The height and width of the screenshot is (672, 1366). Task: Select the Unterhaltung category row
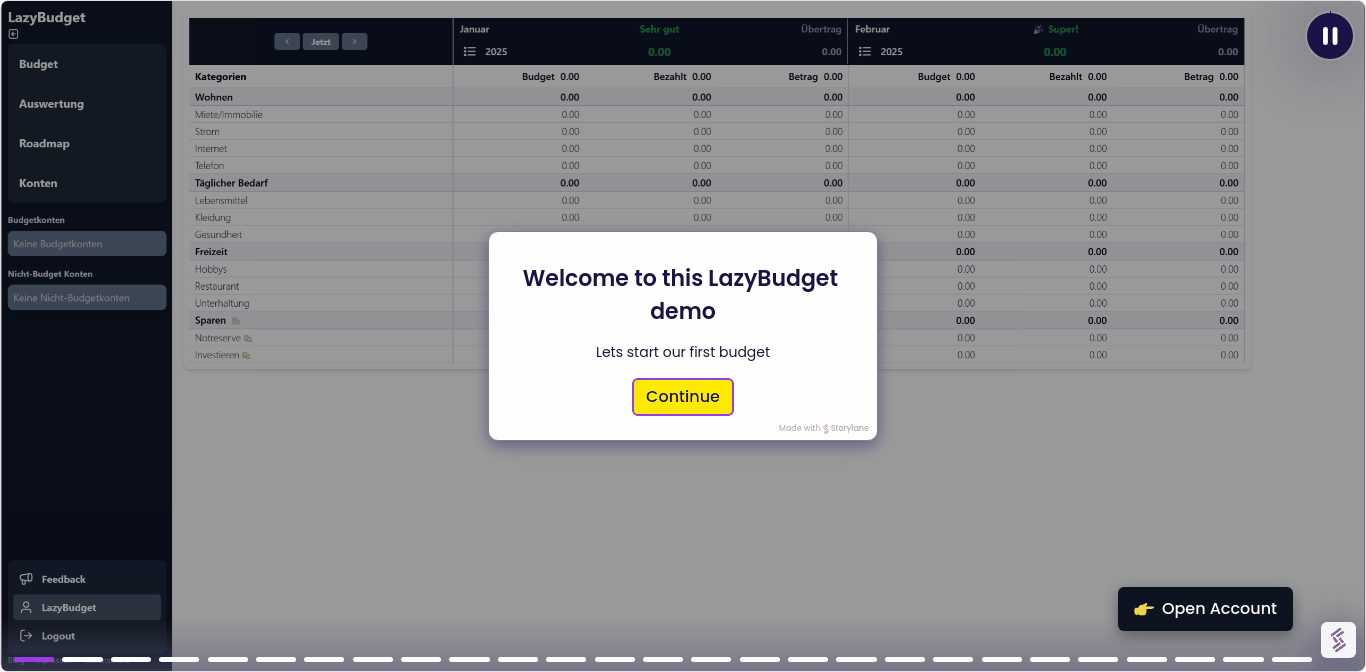(717, 304)
